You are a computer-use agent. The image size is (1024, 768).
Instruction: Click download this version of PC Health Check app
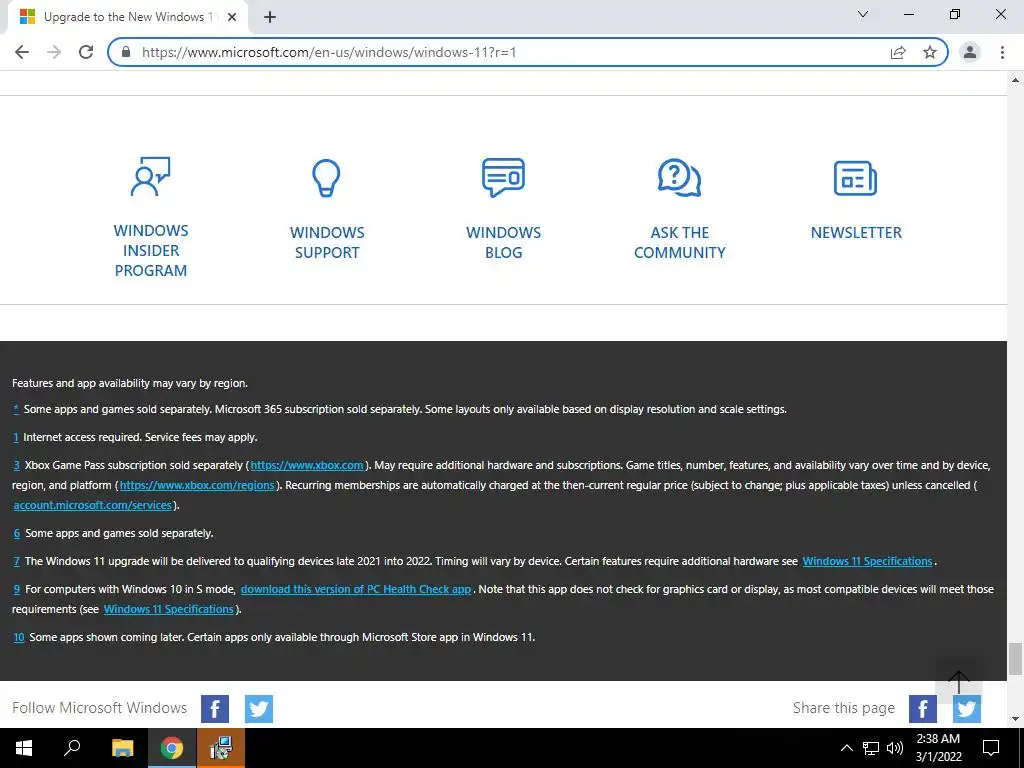(x=356, y=590)
